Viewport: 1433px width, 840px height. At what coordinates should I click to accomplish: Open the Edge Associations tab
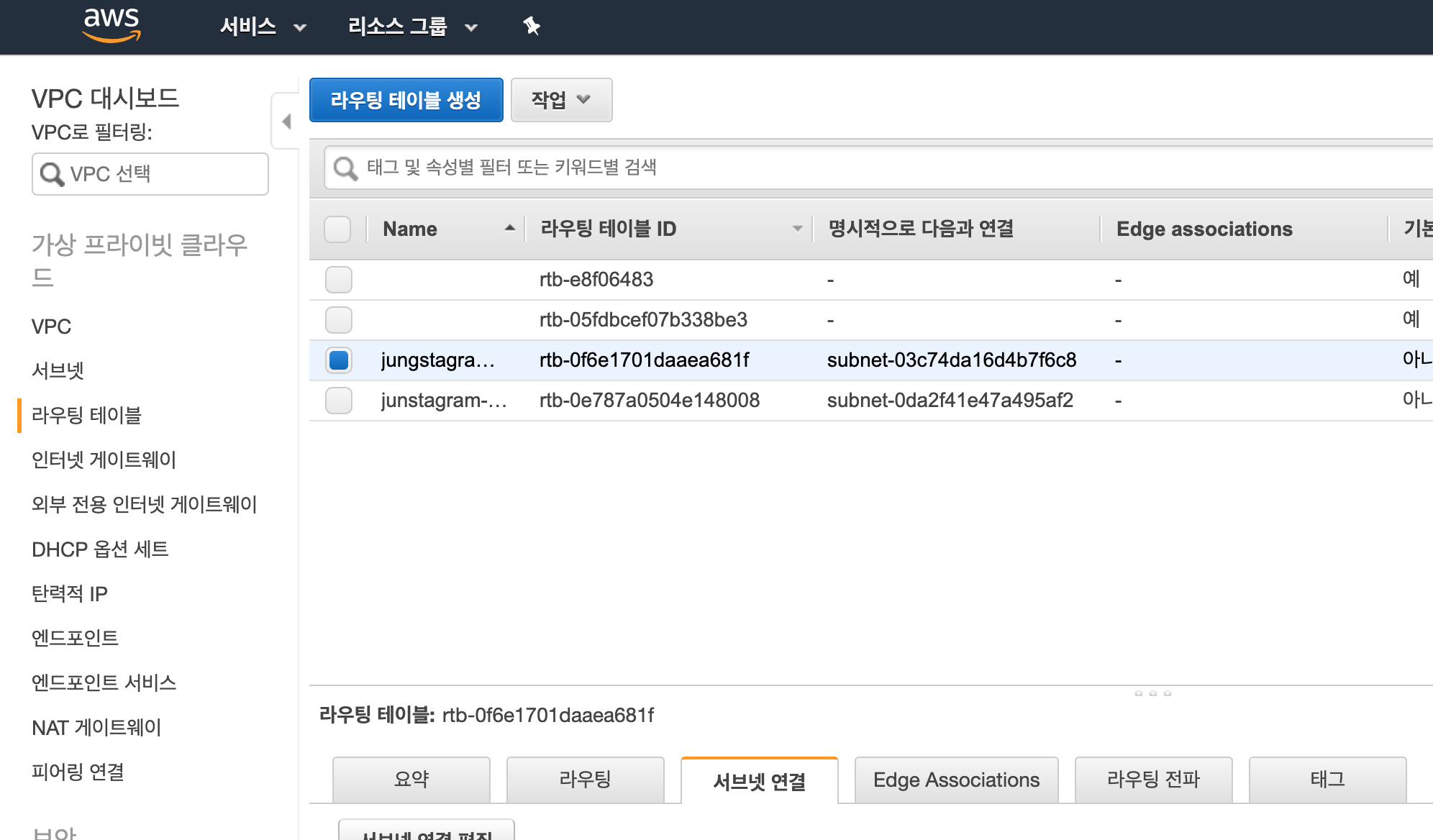coord(956,780)
